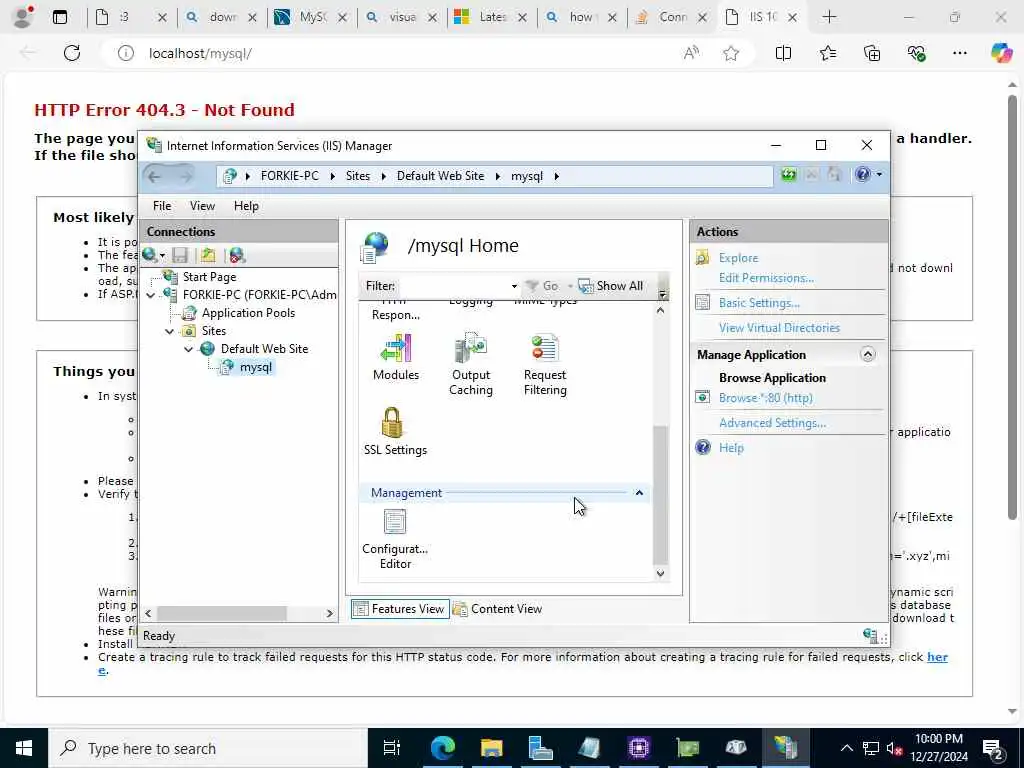Open the Help dropdown arrow in IIS address bar

879,174
